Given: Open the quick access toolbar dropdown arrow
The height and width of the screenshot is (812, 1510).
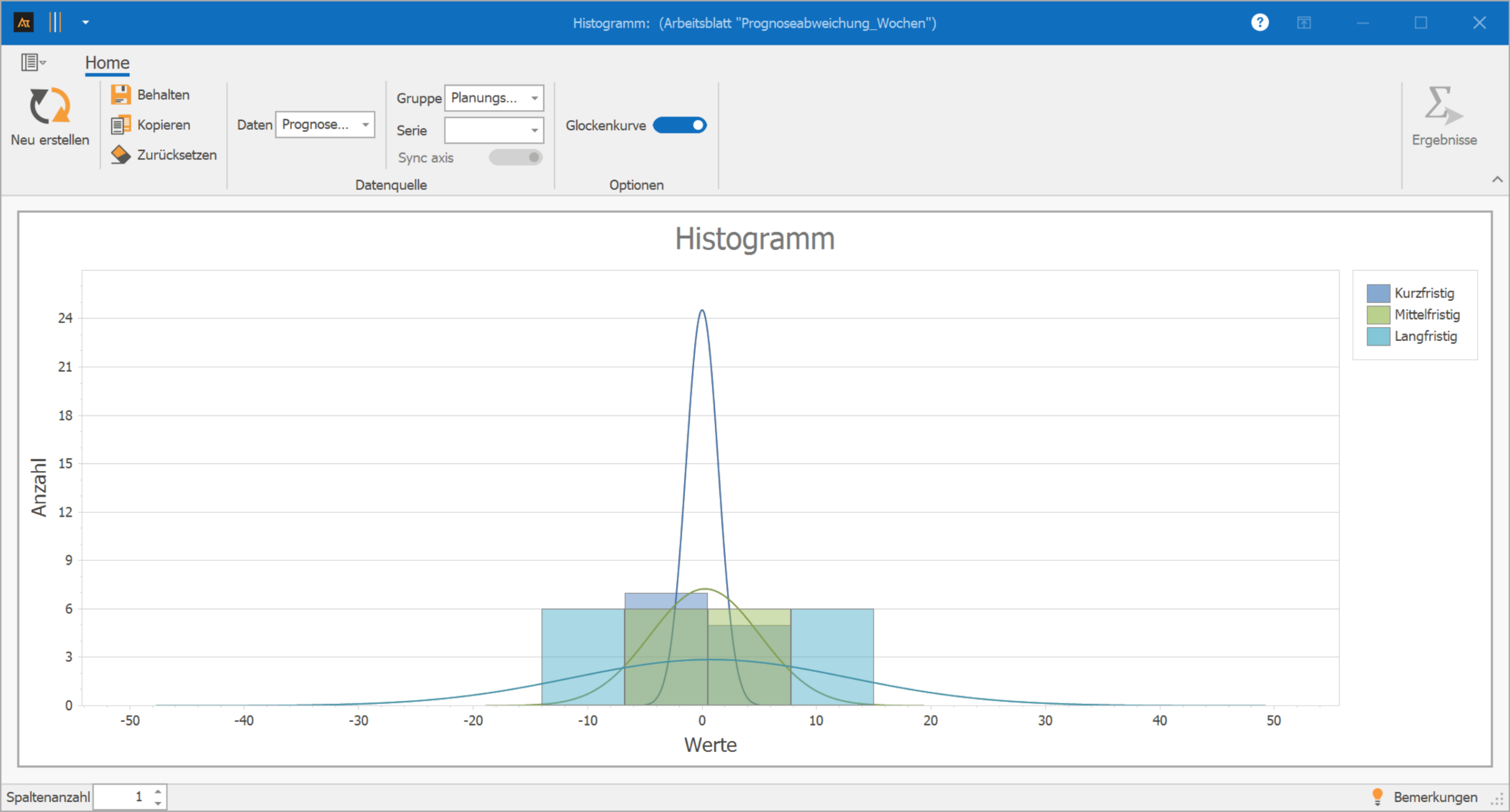Looking at the screenshot, I should 86,23.
